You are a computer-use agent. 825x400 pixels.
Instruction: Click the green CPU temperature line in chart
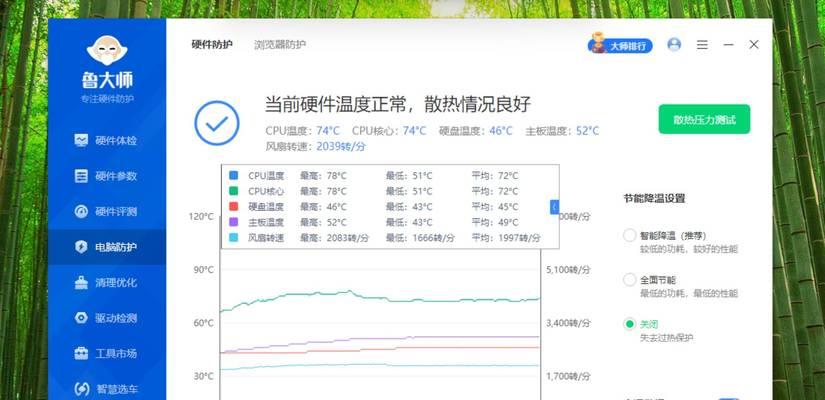click(x=379, y=298)
